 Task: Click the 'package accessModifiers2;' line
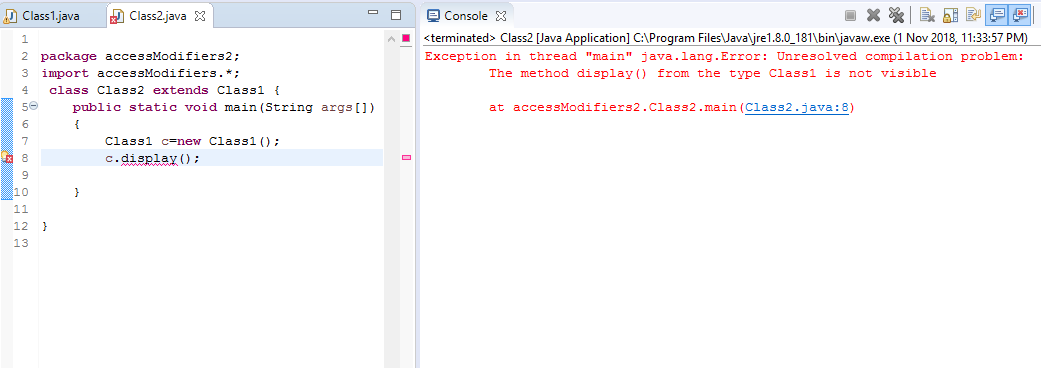[x=139, y=56]
